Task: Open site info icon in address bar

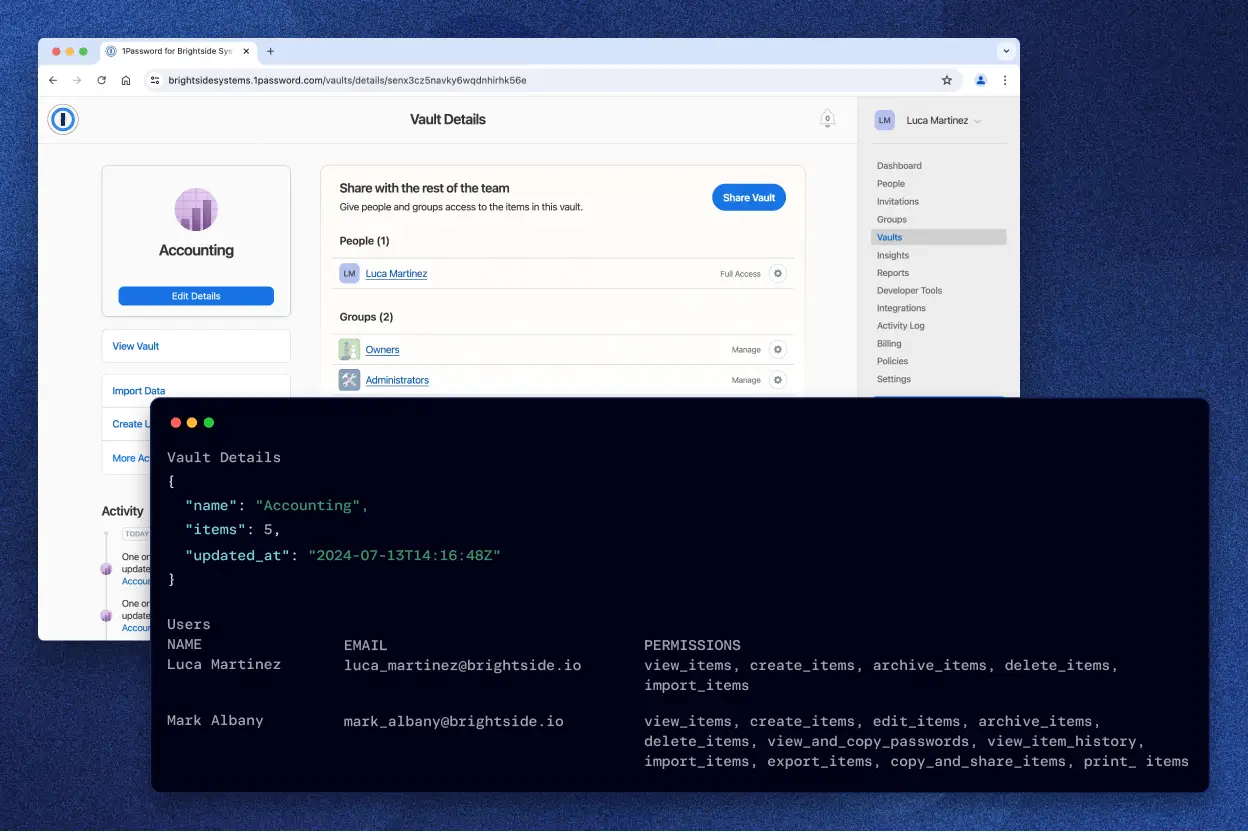Action: pos(154,80)
